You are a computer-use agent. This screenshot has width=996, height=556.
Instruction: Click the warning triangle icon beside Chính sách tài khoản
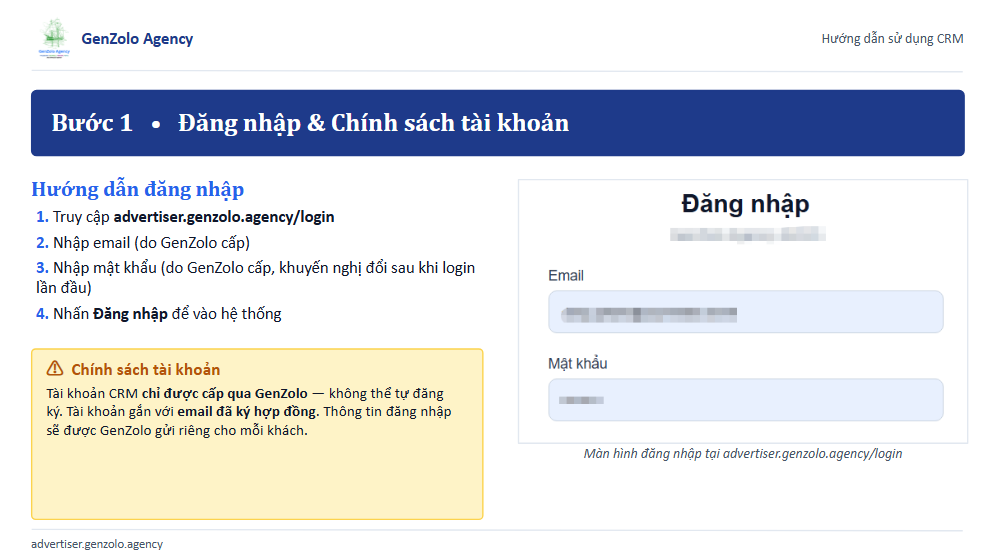55,369
